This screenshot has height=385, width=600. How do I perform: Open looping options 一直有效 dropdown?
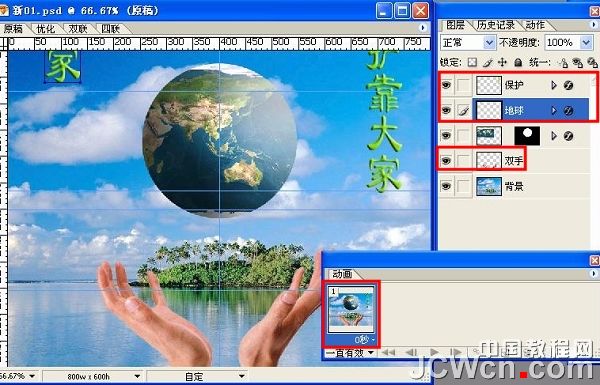tap(349, 353)
